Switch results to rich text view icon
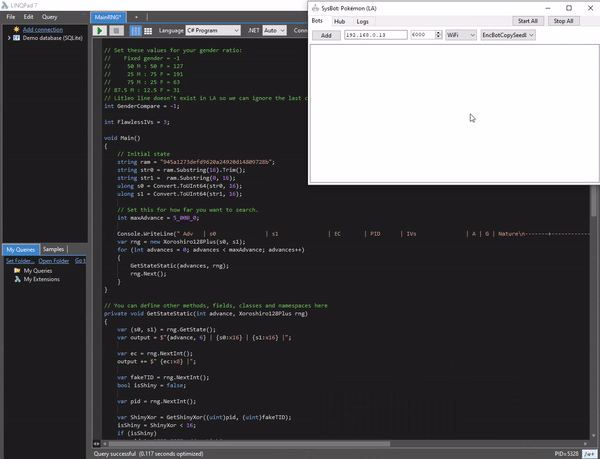600x459 pixels. (x=135, y=31)
